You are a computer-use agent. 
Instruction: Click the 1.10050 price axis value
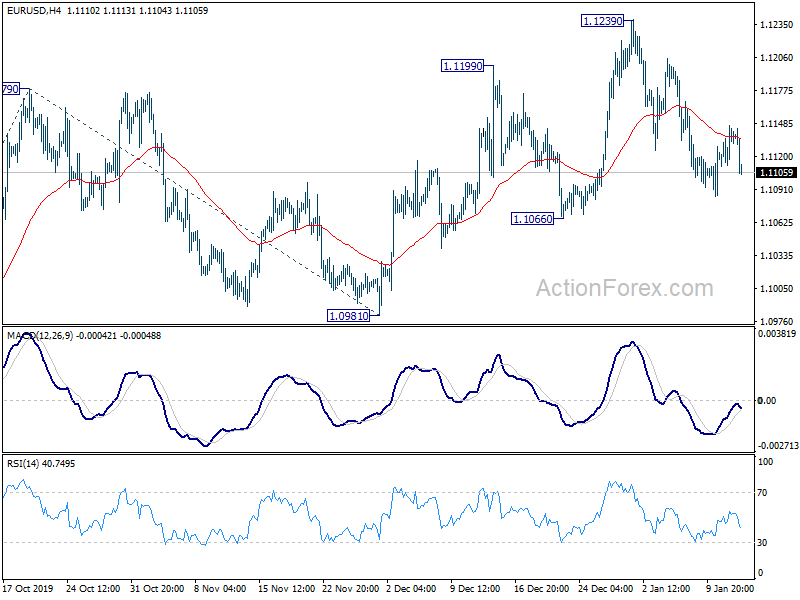(777, 289)
